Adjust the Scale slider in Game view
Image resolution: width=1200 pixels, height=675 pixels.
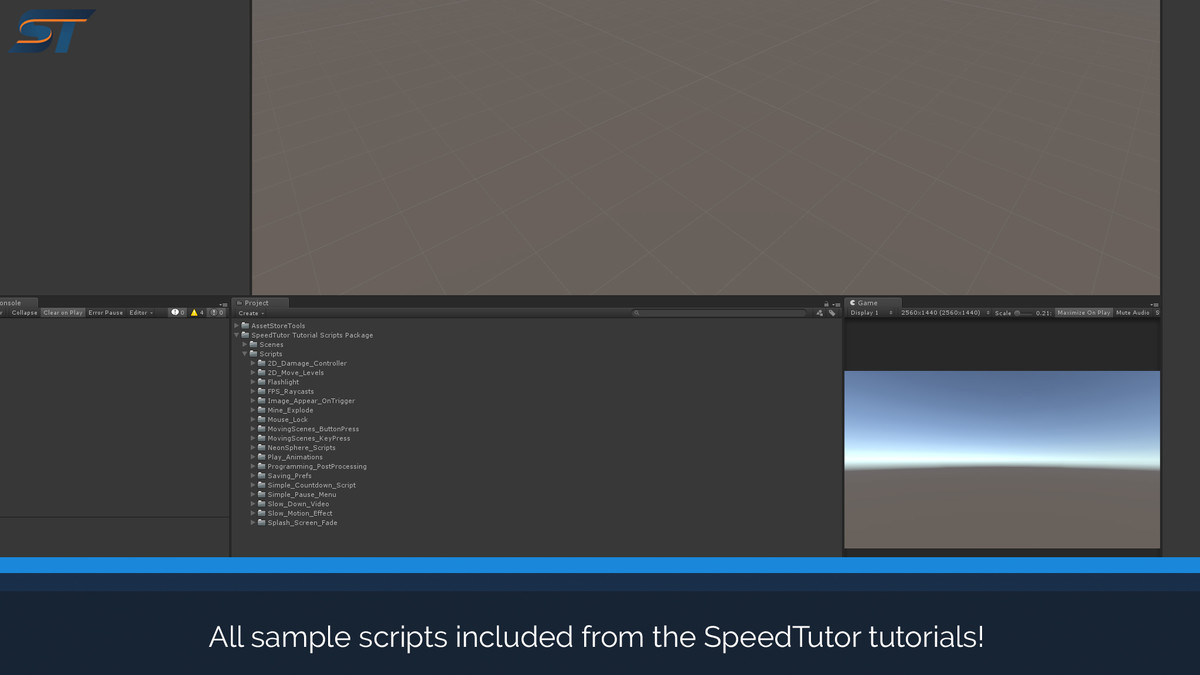coord(1018,312)
